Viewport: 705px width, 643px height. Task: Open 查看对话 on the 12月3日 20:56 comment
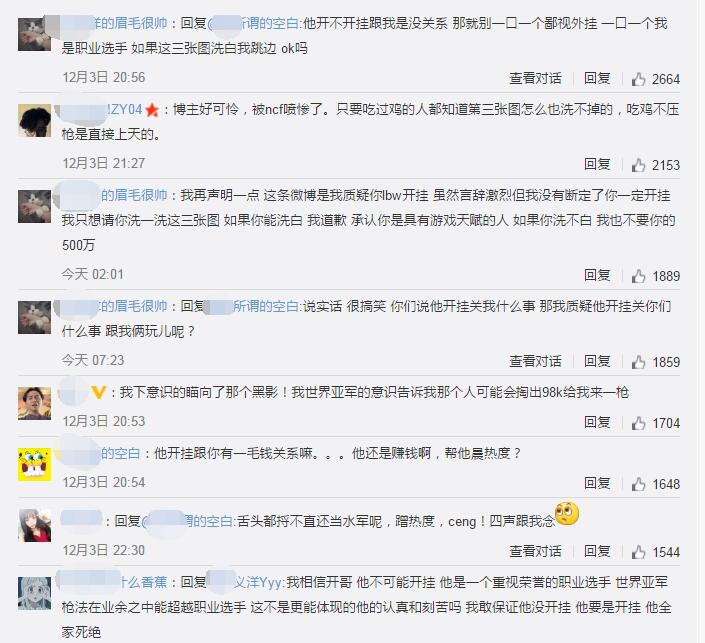[535, 79]
